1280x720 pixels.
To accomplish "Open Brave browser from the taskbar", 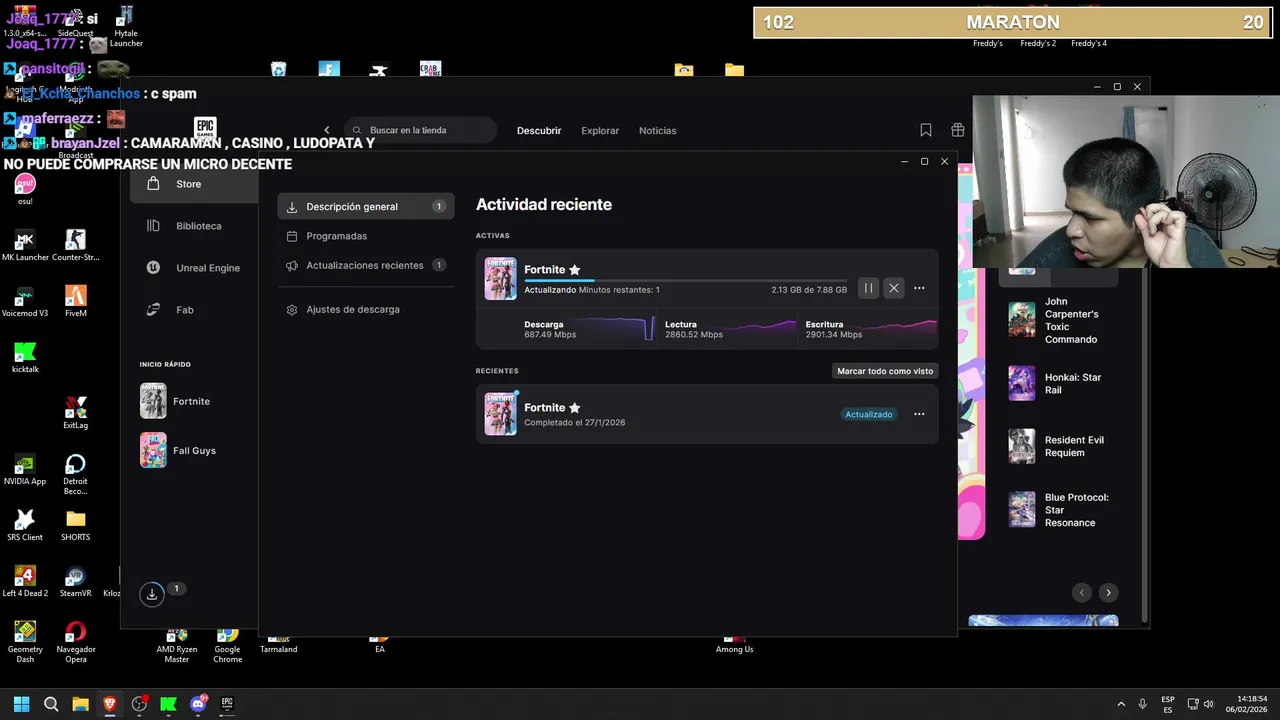I will (110, 704).
